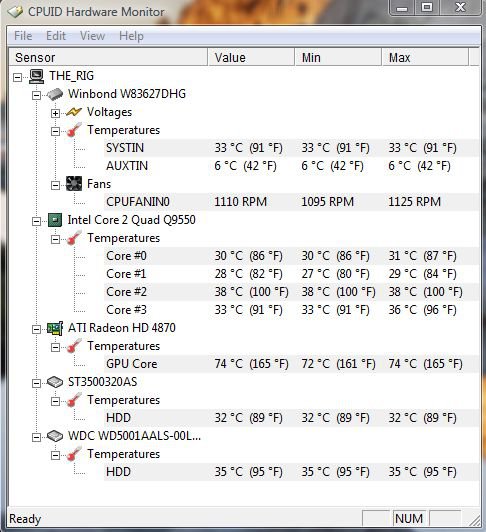
Task: Collapse Temperatures under Winbond W83627DHG
Action: coord(55,131)
